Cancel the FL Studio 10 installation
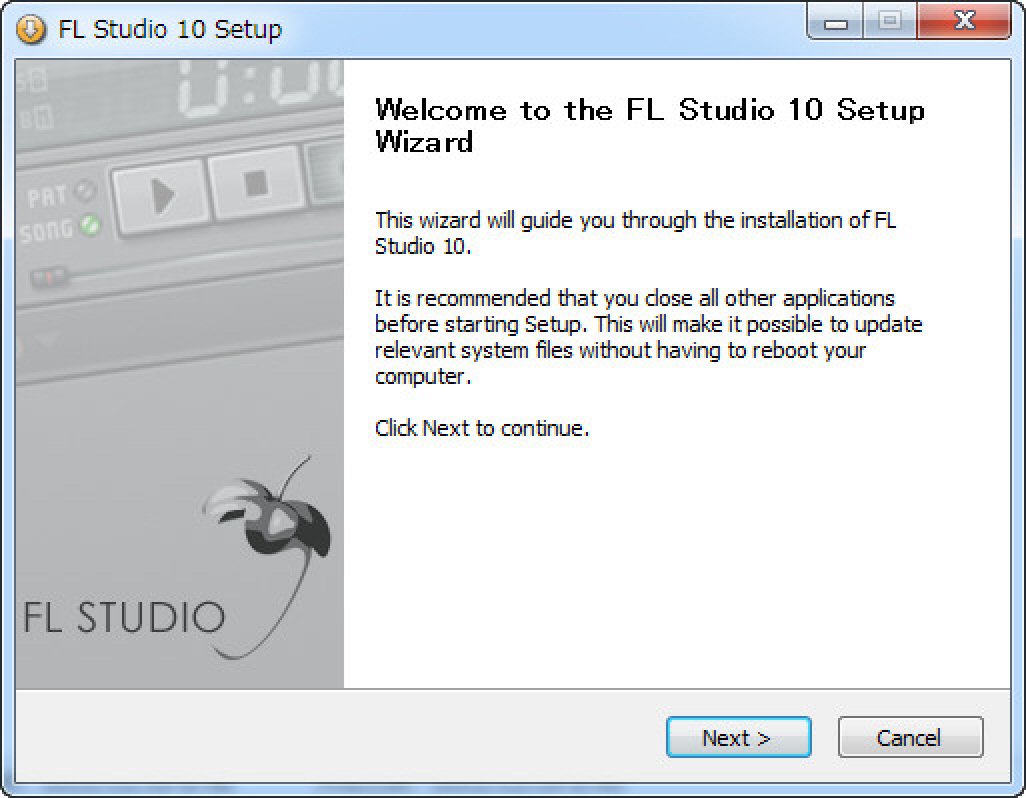1026x798 pixels. coord(910,737)
